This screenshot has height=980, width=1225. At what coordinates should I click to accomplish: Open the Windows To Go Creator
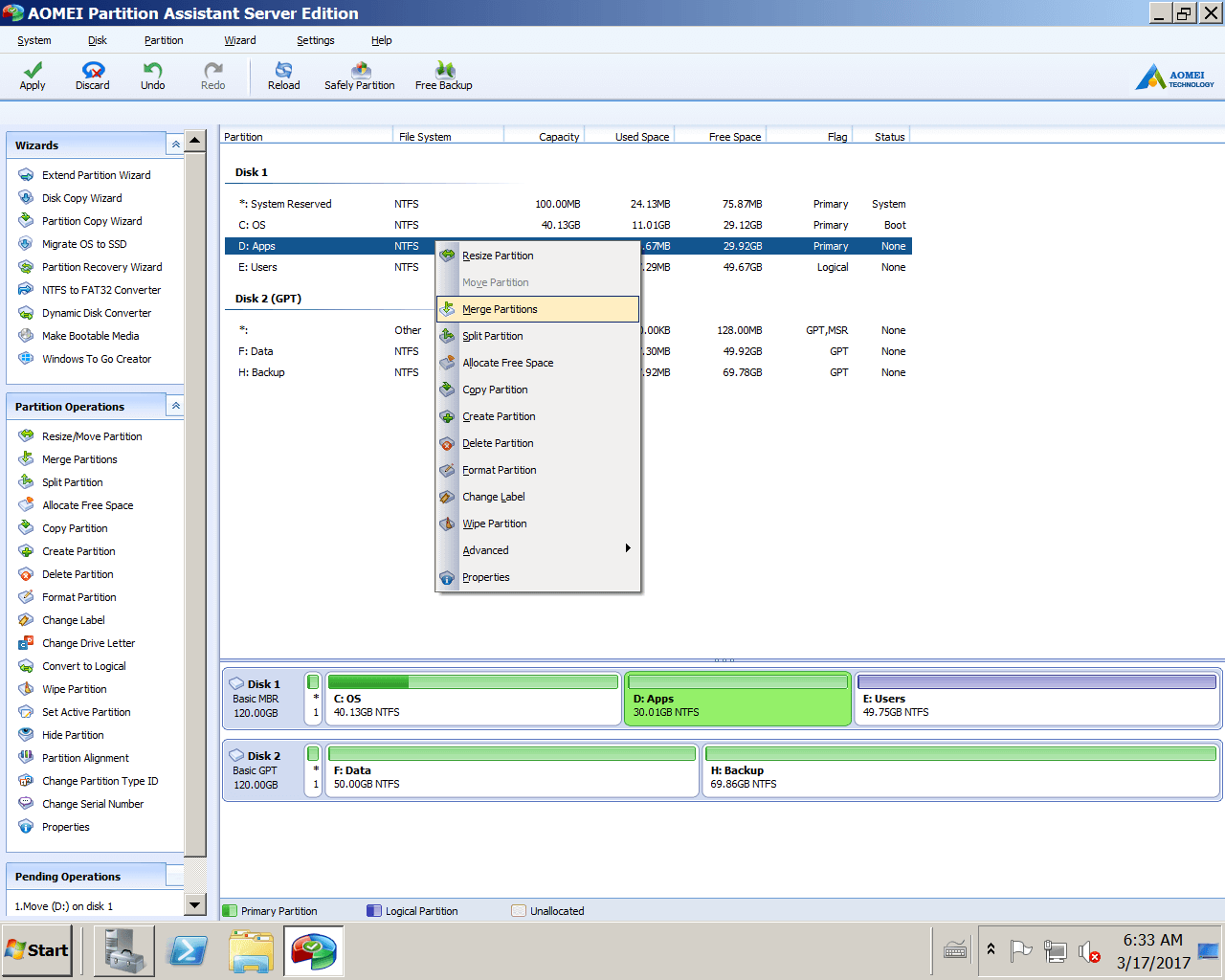84,359
